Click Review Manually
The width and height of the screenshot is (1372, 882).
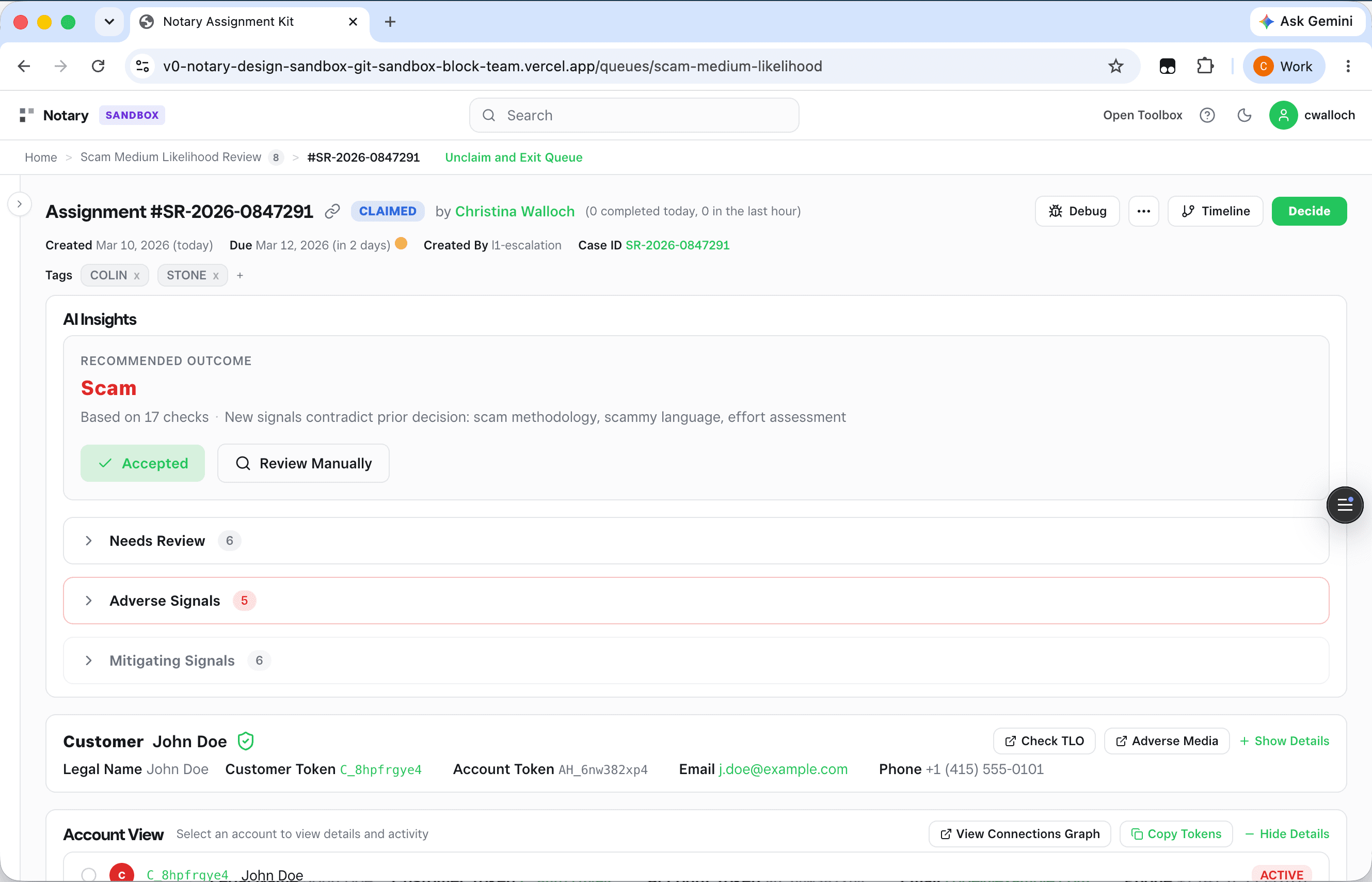click(x=304, y=463)
